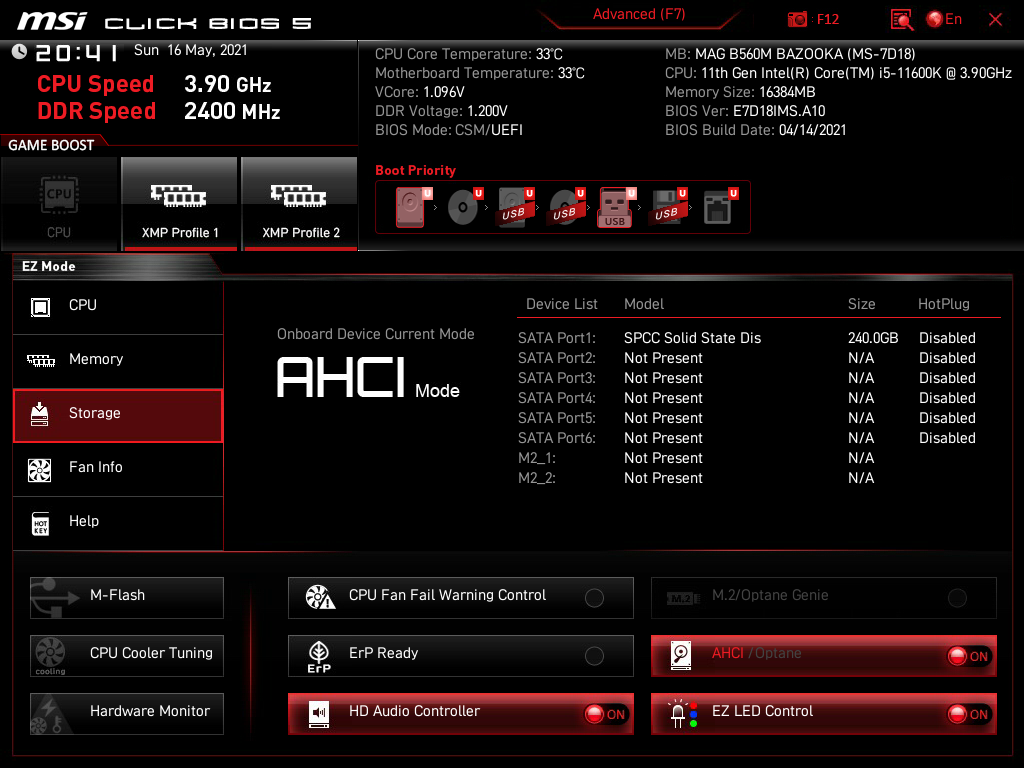Image resolution: width=1024 pixels, height=768 pixels.
Task: Click the M2_2 label
Action: pyautogui.click(x=537, y=479)
